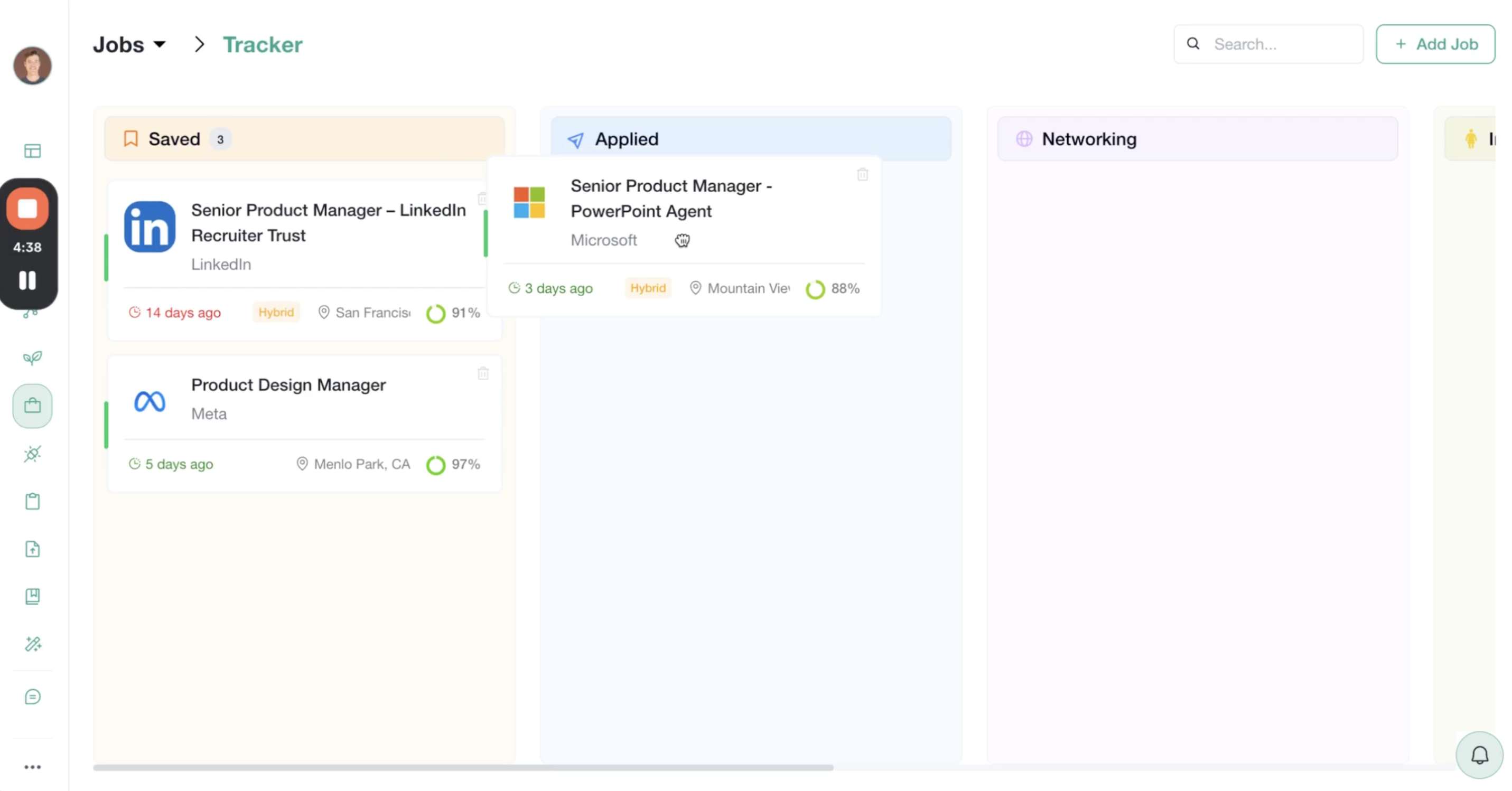Open the chat message sidebar icon
The image size is (1512, 791).
click(32, 696)
